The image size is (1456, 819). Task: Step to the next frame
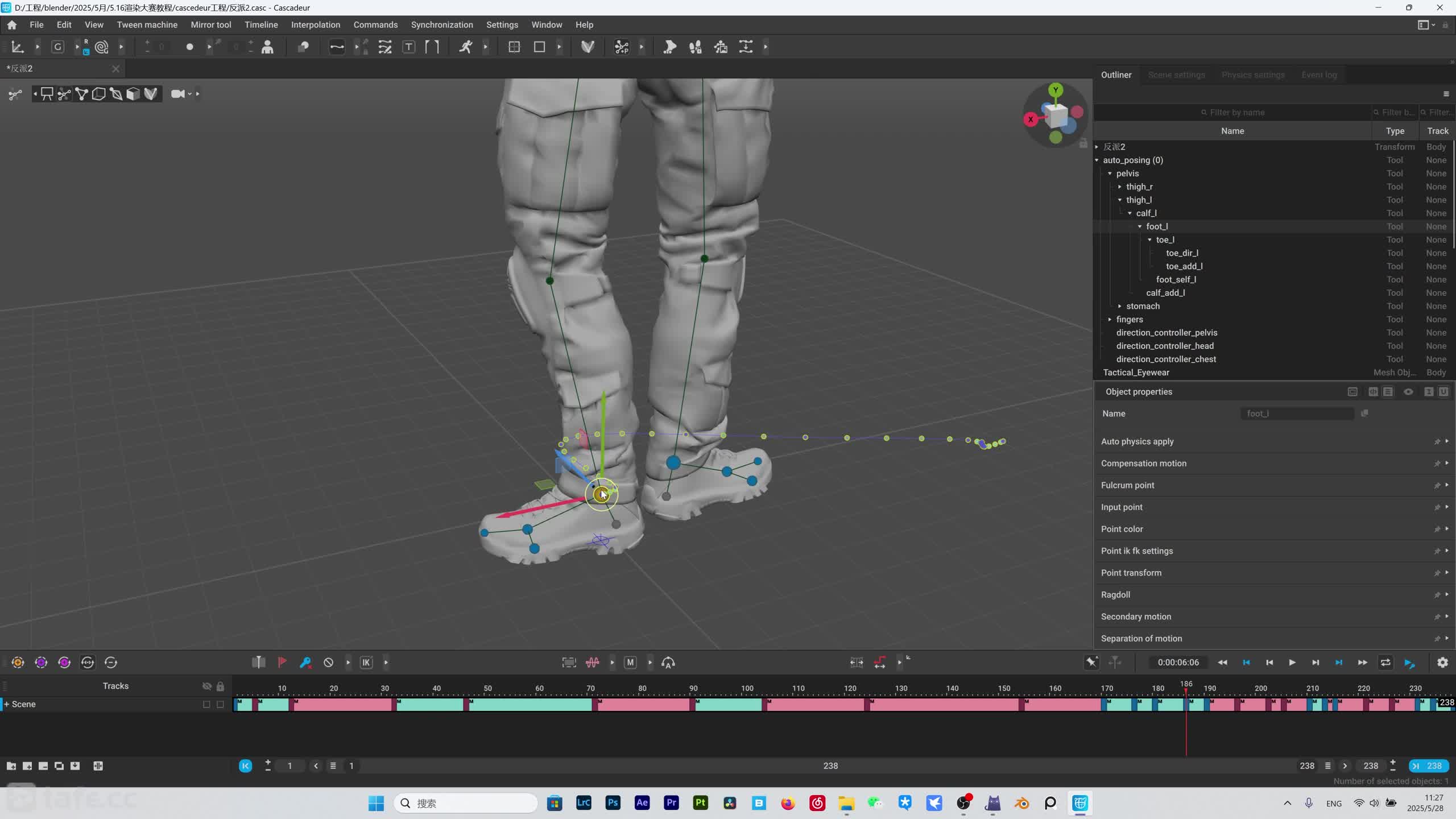tap(1316, 663)
